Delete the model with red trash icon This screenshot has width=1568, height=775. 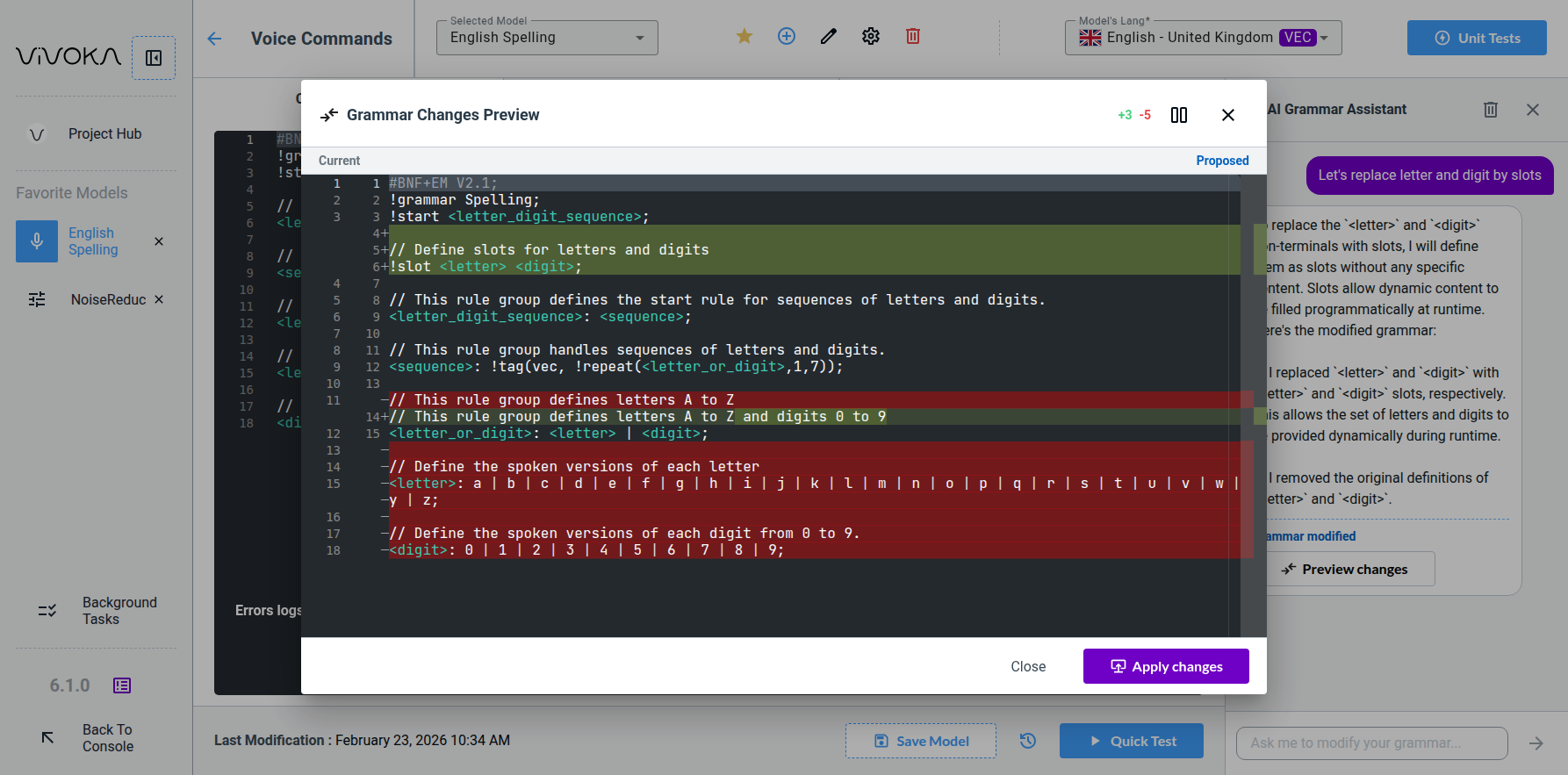point(913,36)
